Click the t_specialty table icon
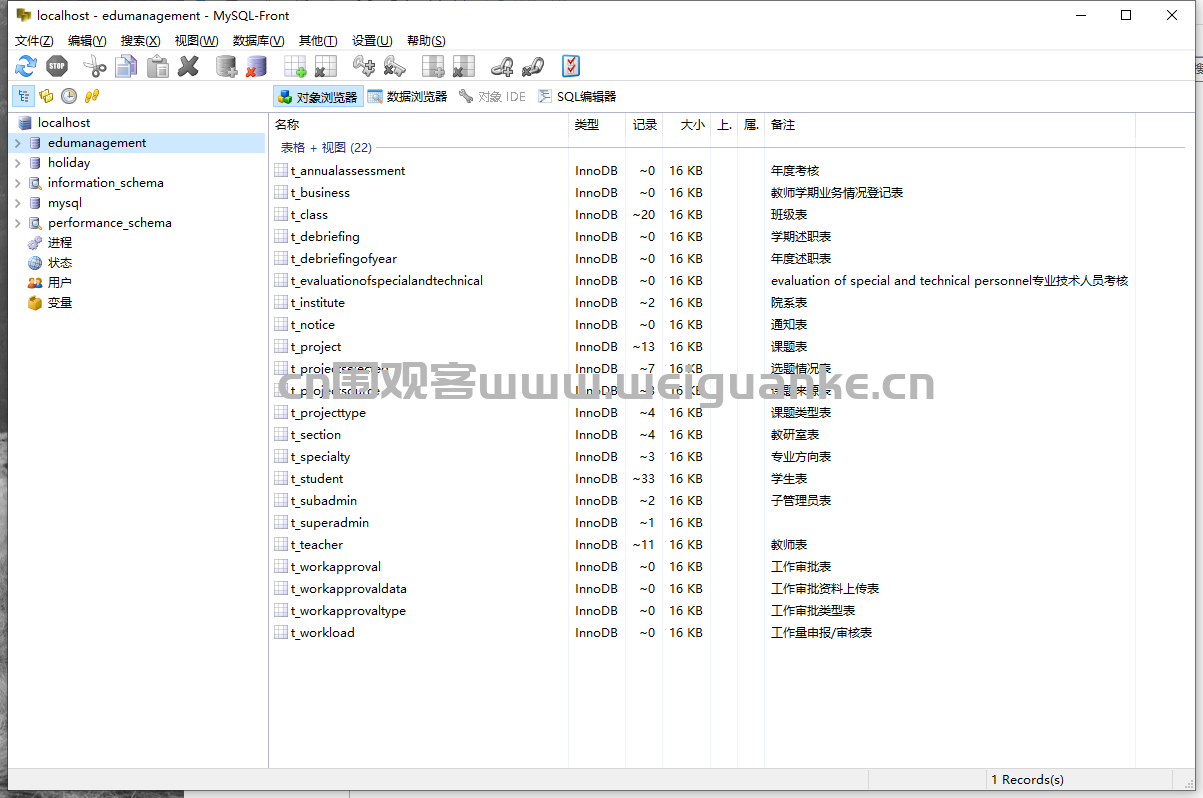The height and width of the screenshot is (798, 1203). (x=281, y=457)
